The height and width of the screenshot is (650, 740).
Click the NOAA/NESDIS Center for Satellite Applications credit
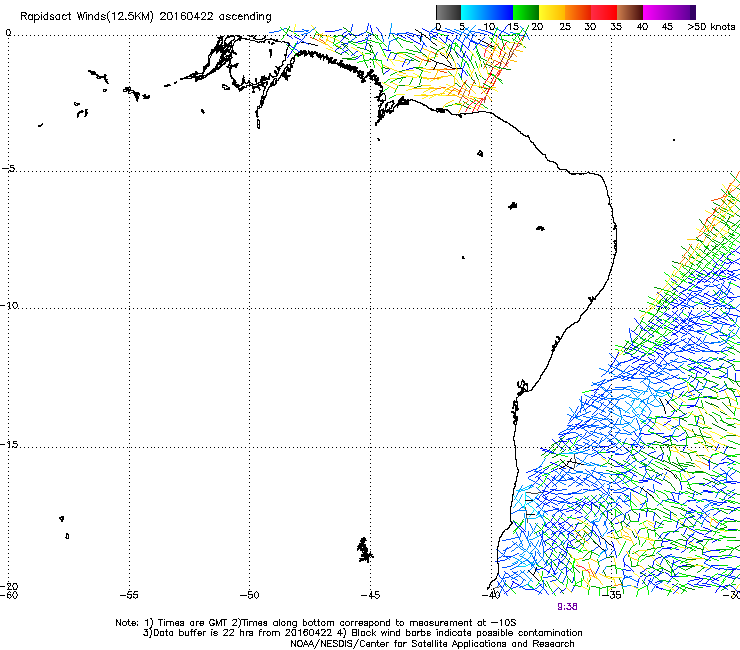432,643
